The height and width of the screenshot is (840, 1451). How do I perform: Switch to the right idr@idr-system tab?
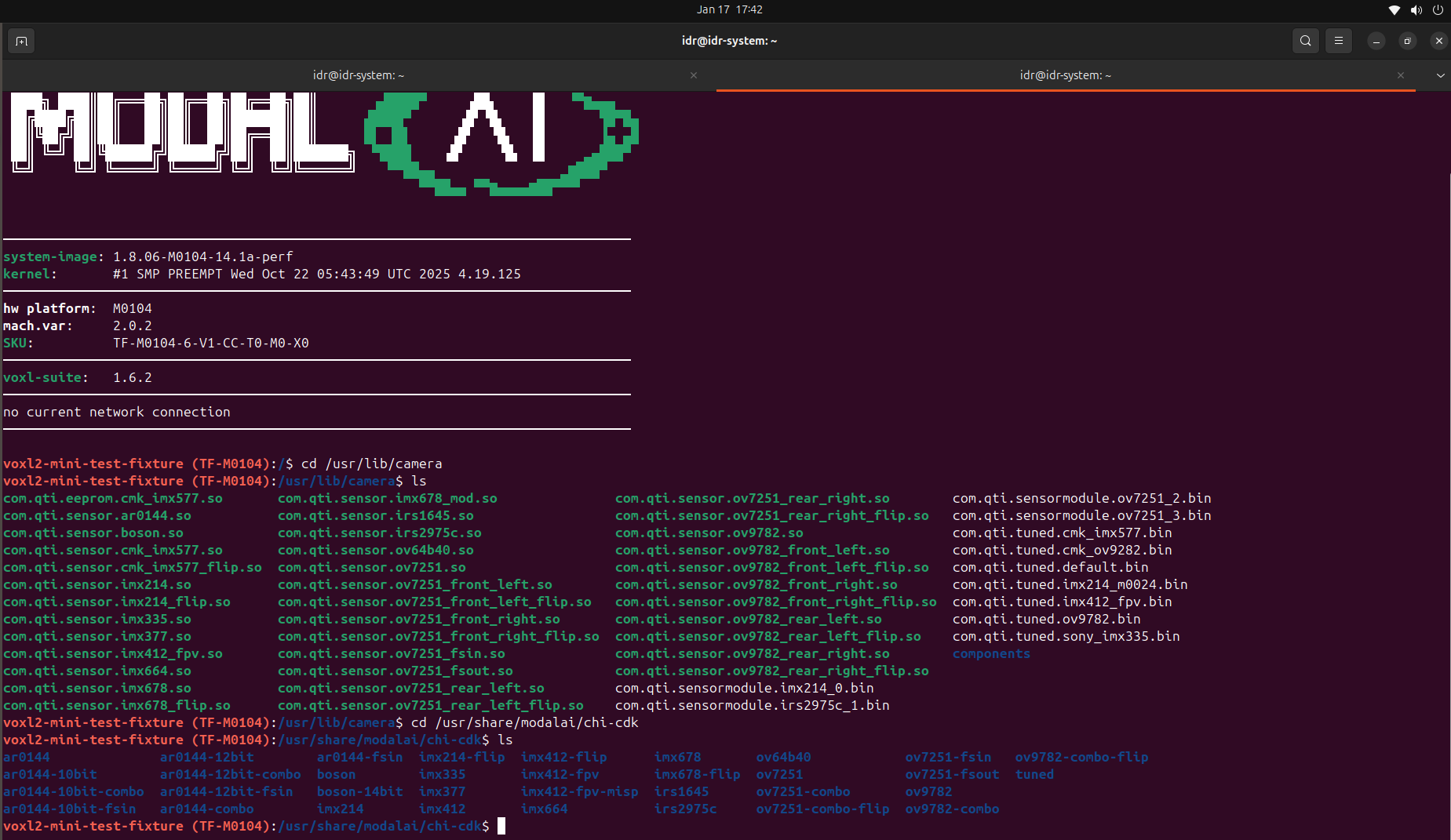coord(1064,75)
